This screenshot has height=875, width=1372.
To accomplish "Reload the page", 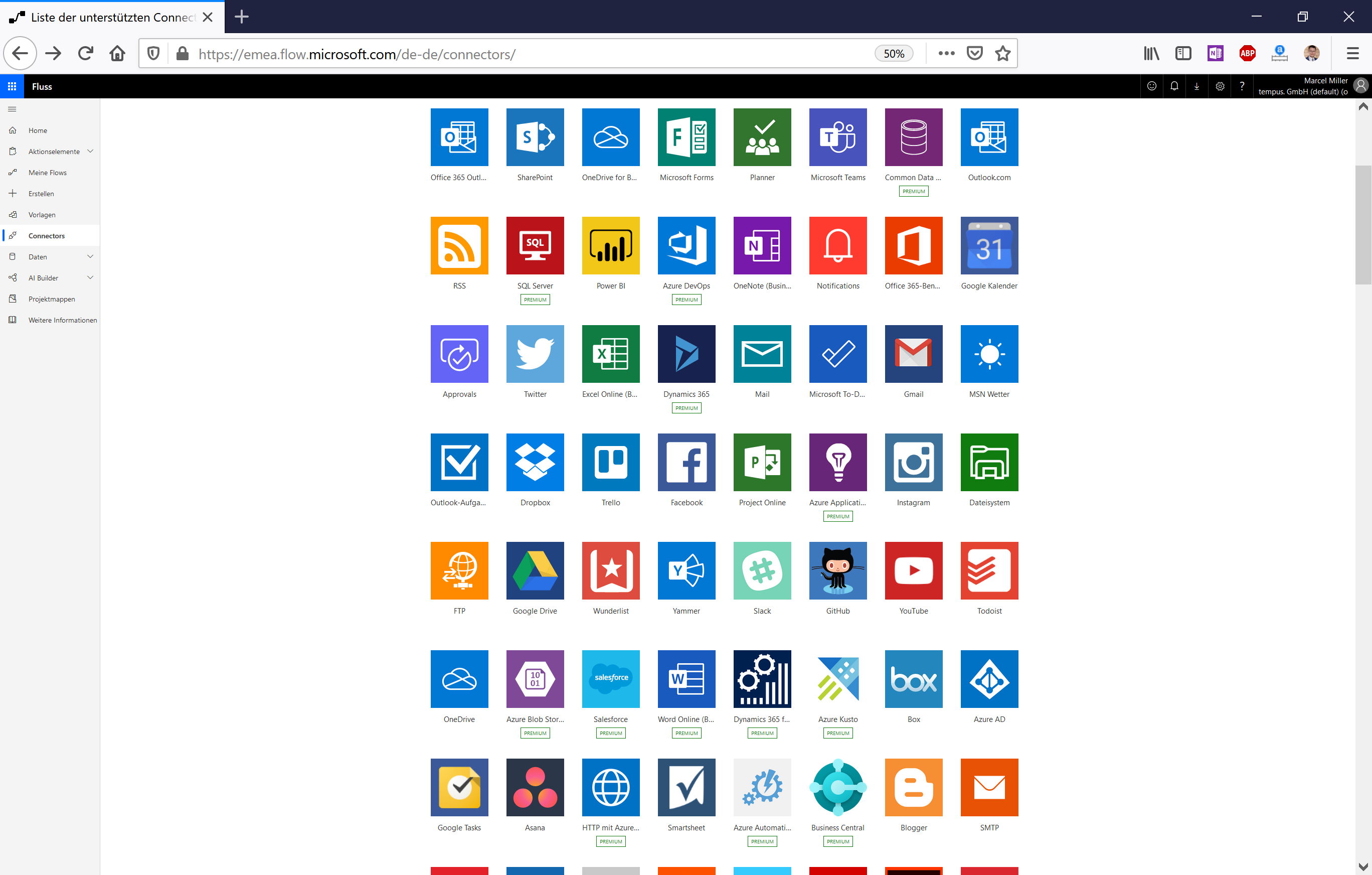I will click(85, 54).
